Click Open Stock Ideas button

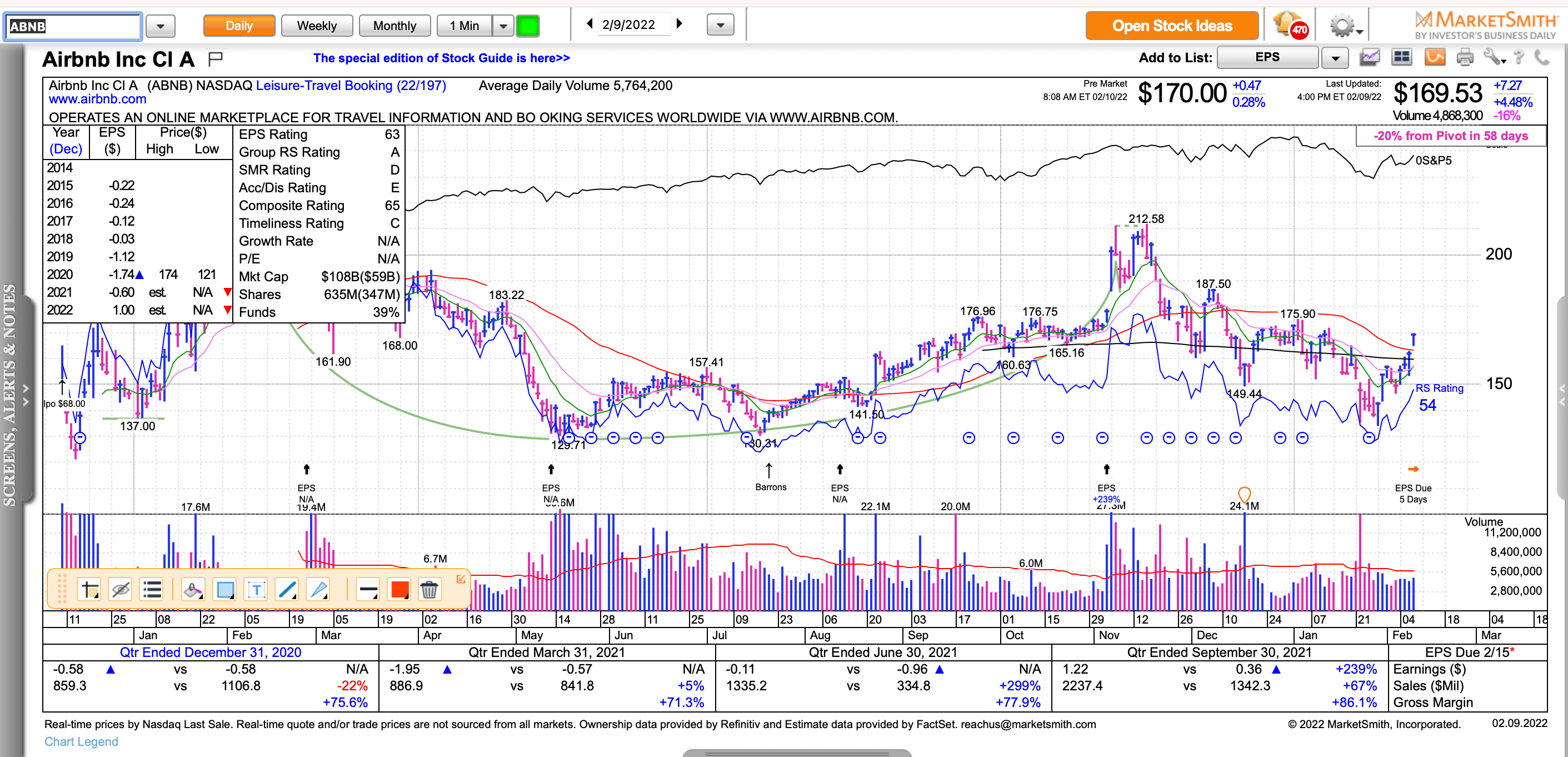click(x=1172, y=26)
